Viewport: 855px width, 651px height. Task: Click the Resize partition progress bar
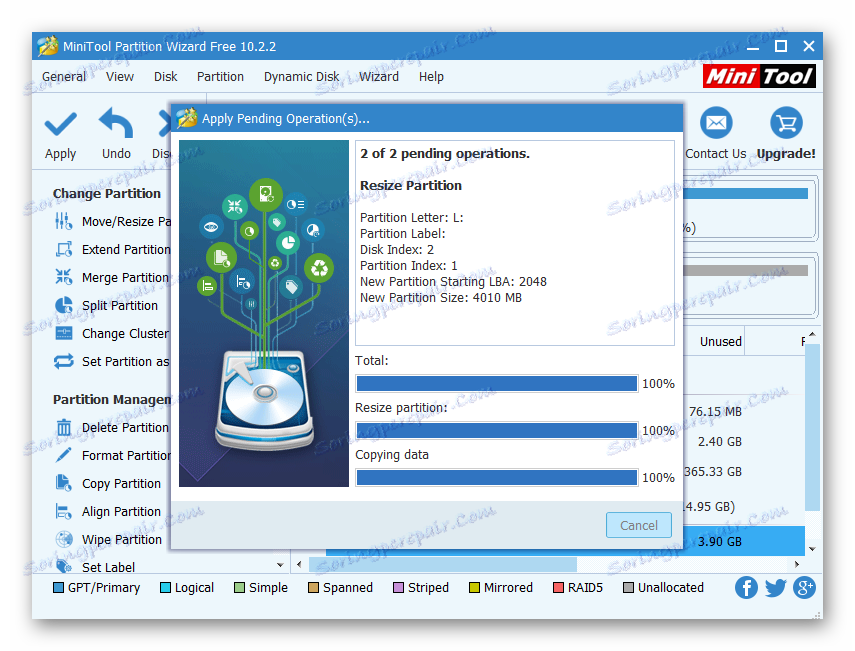497,430
